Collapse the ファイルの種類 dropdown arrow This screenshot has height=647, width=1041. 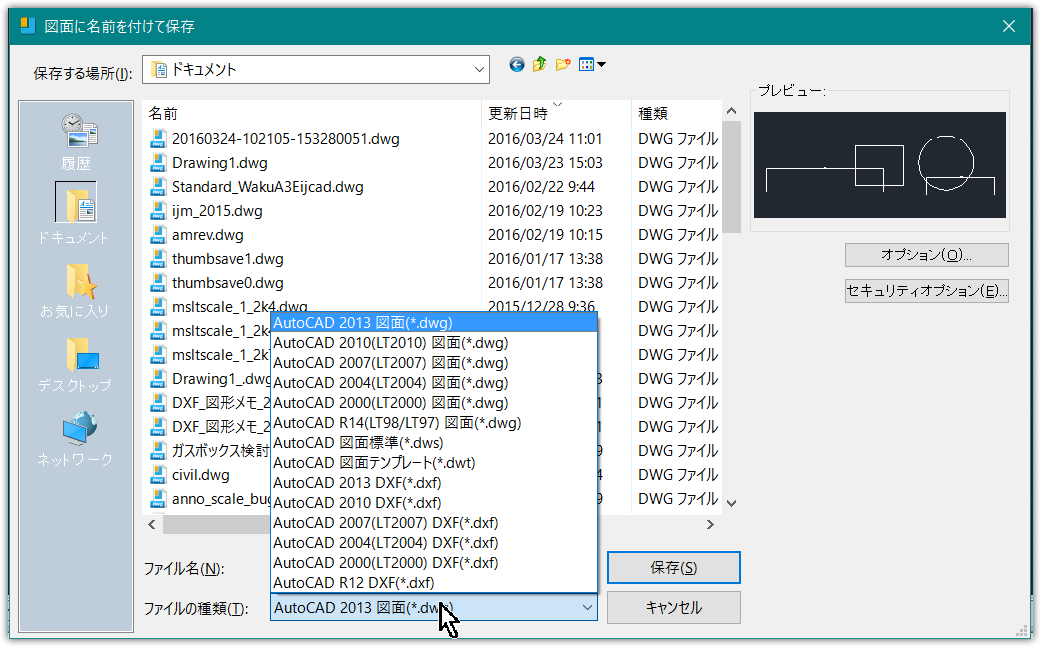587,607
